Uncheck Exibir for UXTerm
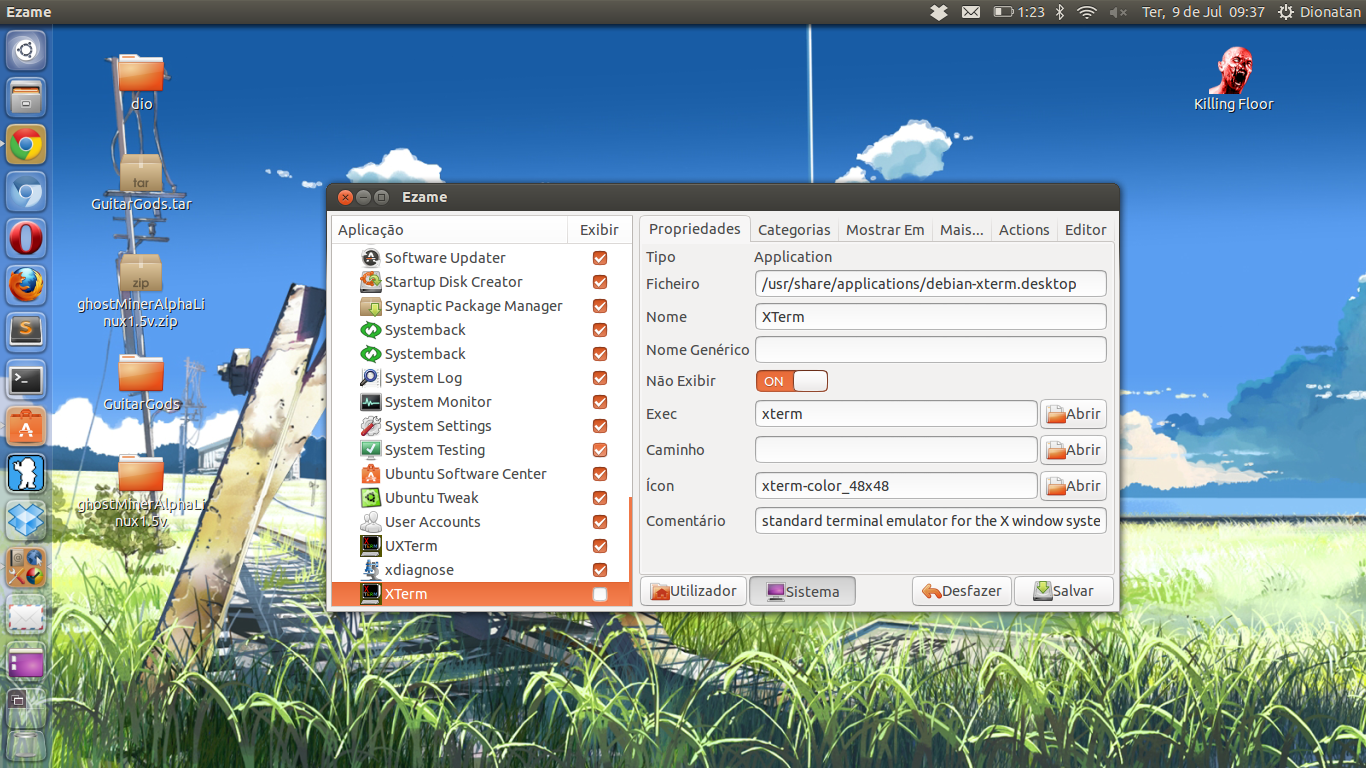Screen dimensions: 1366x768 point(599,545)
